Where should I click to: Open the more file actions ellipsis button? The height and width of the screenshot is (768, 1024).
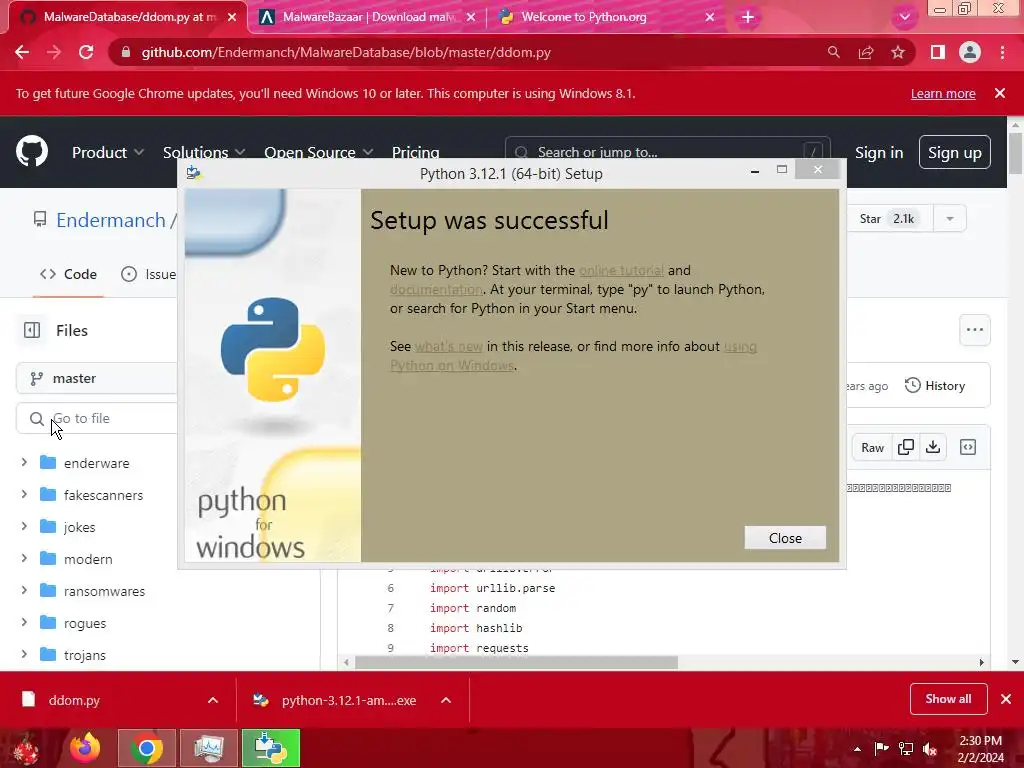coord(974,330)
